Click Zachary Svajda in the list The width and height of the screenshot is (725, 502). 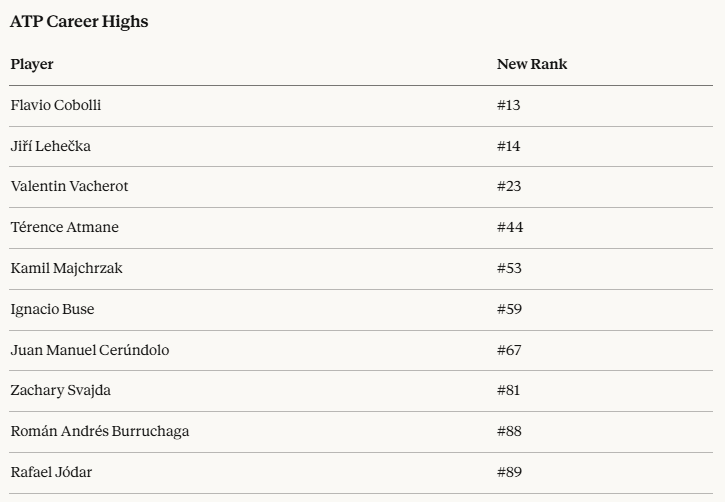[61, 390]
